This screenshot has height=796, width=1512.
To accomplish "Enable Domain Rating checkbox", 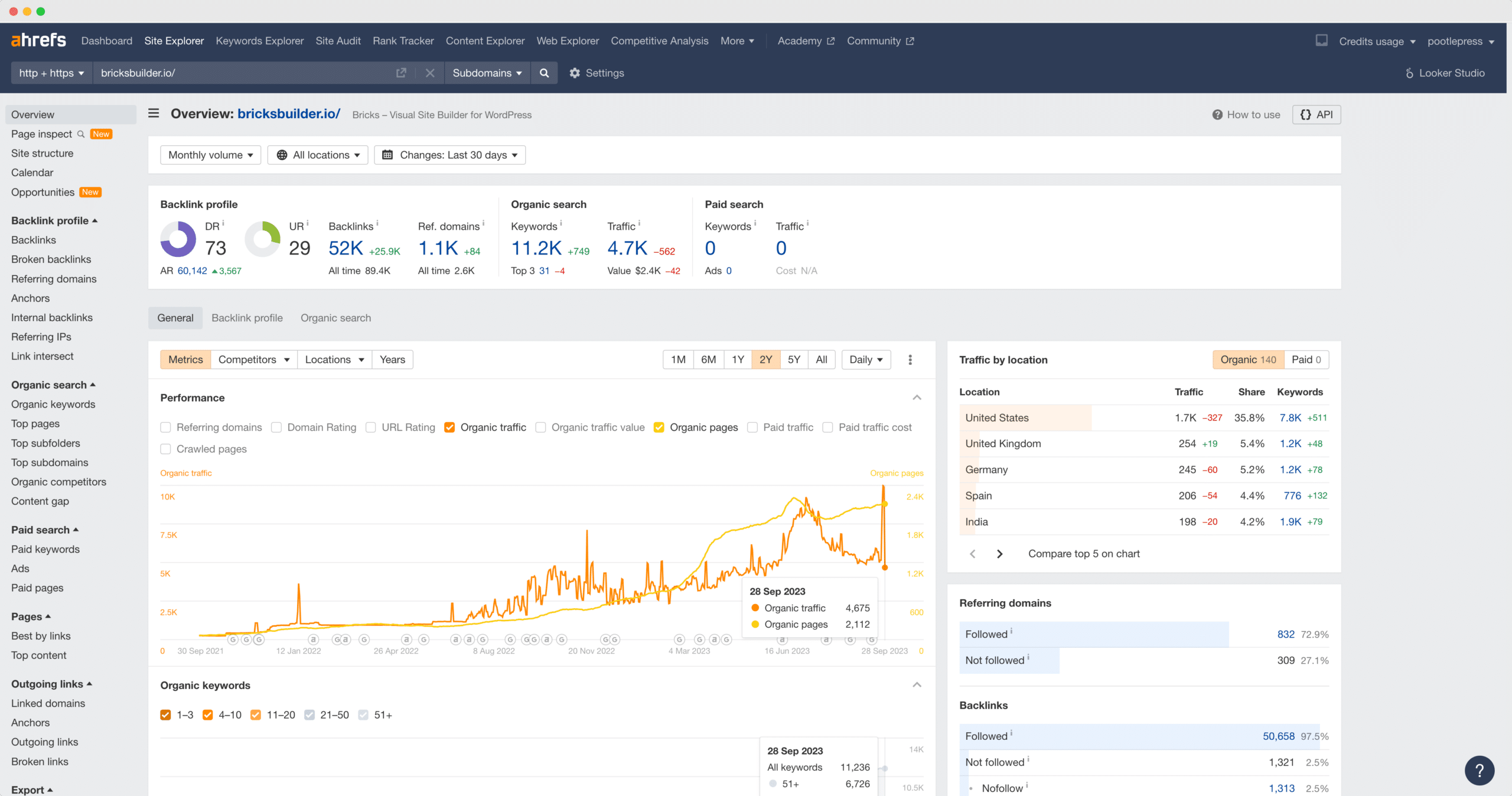I will point(276,427).
